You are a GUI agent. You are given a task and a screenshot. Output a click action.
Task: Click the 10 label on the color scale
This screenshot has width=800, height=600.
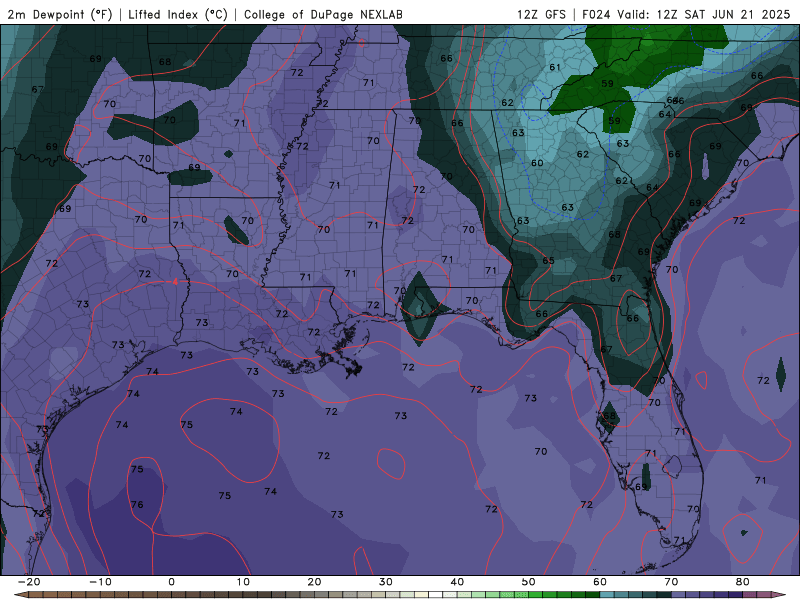click(x=243, y=582)
